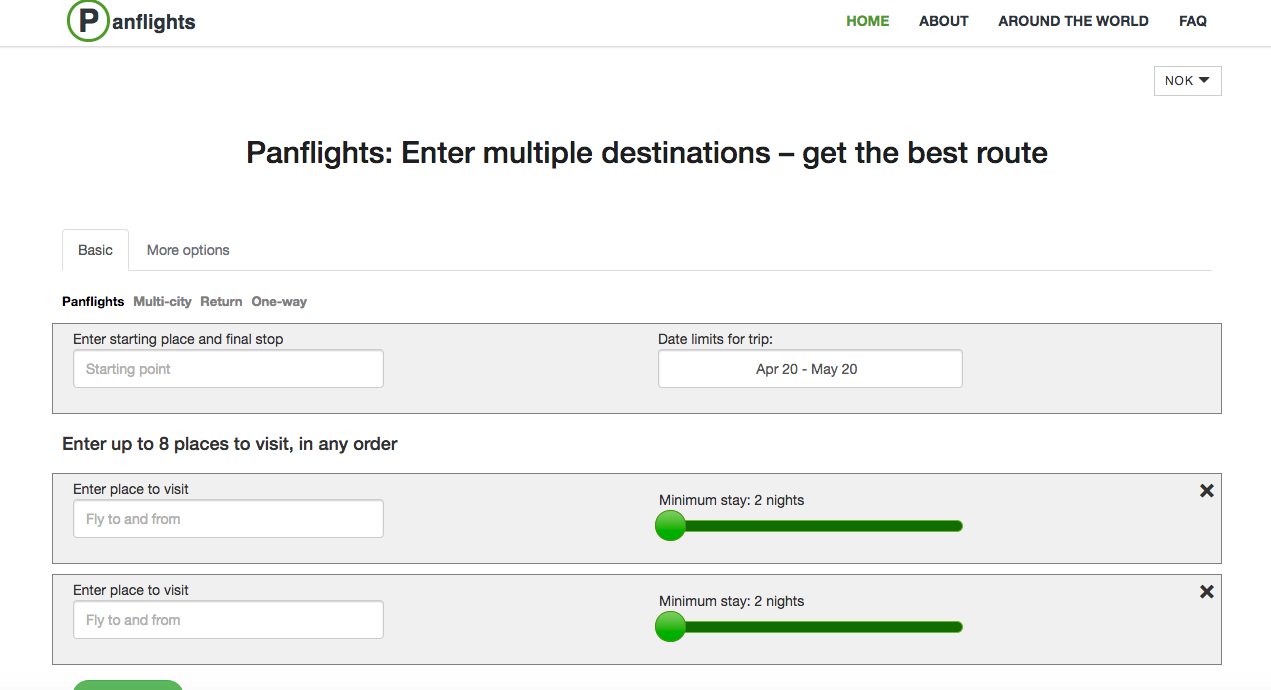The height and width of the screenshot is (690, 1271).
Task: Select the One-way trip type
Action: click(279, 301)
